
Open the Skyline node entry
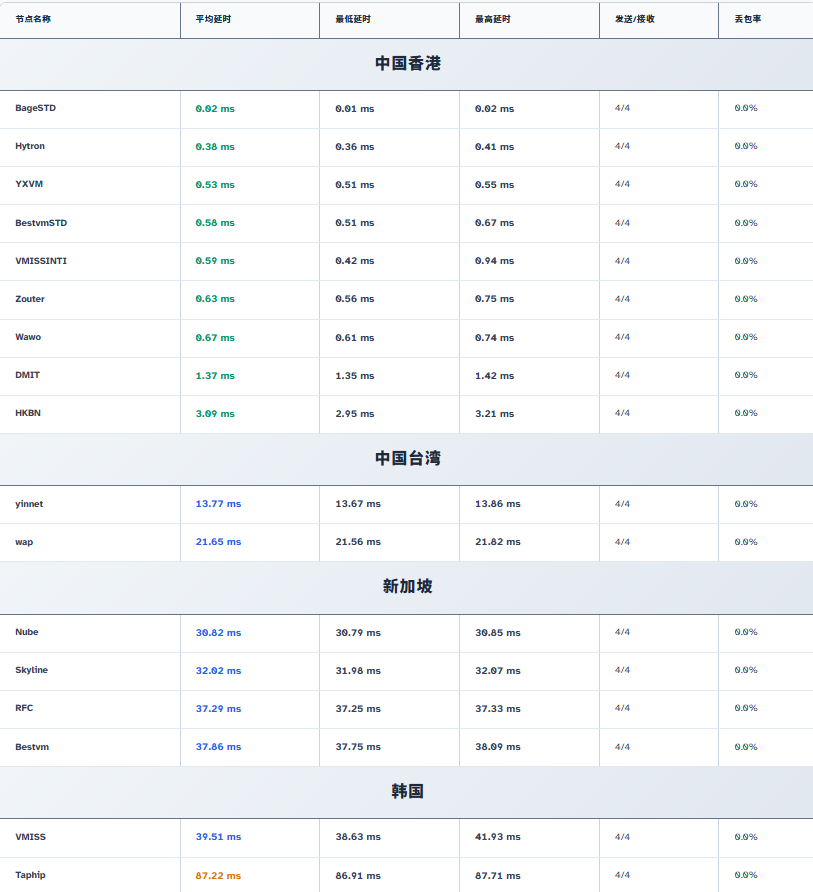pos(31,670)
